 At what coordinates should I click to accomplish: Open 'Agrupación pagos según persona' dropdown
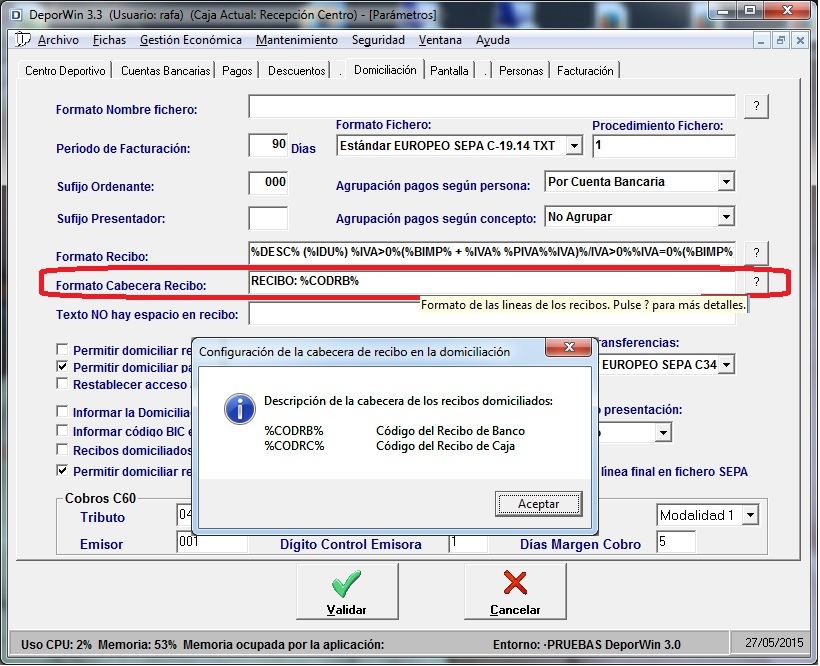coord(726,182)
